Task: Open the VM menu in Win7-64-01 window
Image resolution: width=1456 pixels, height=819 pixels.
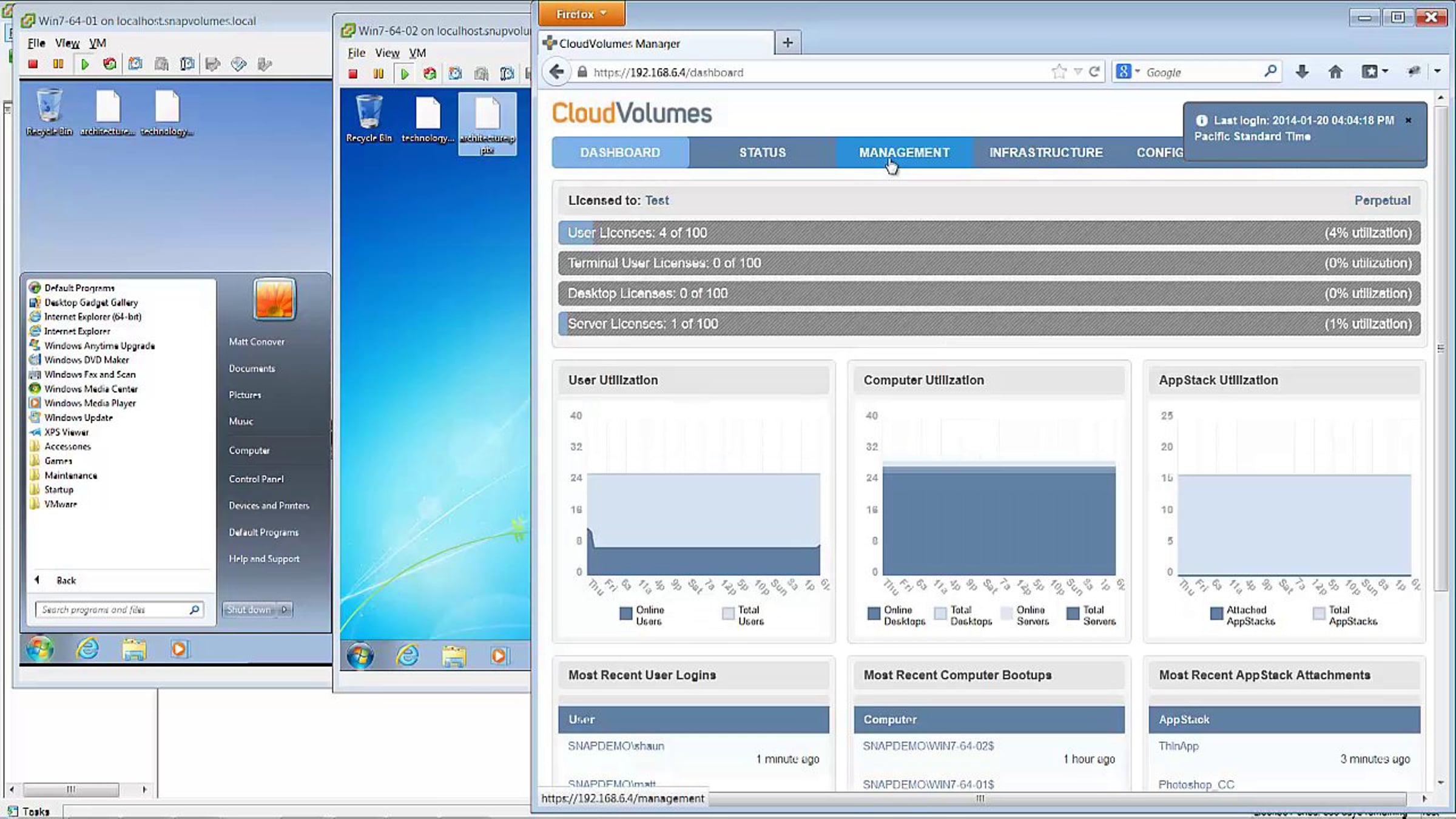Action: pos(98,43)
